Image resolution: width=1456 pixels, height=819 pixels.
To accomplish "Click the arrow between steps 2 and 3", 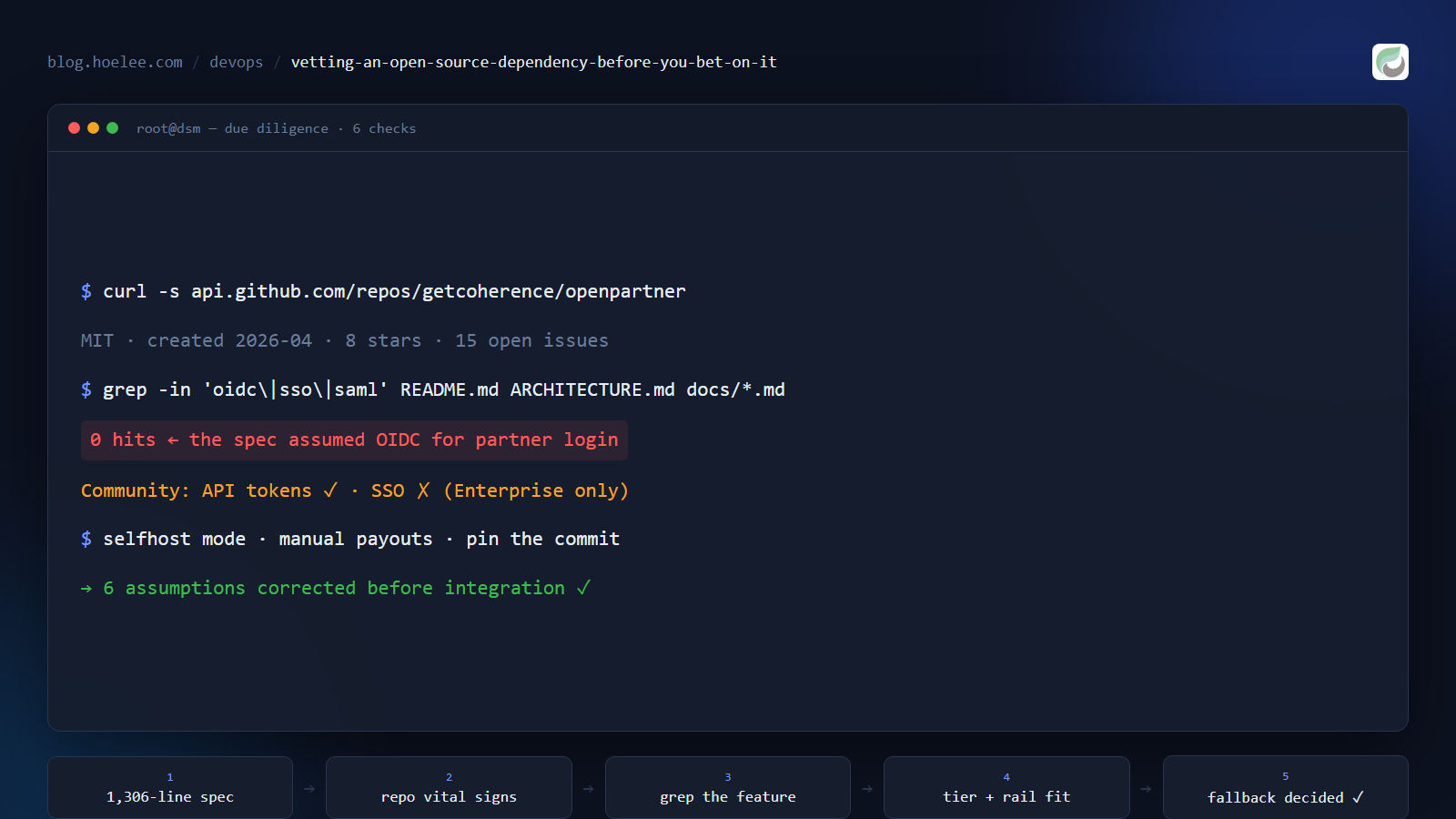I will pyautogui.click(x=589, y=789).
